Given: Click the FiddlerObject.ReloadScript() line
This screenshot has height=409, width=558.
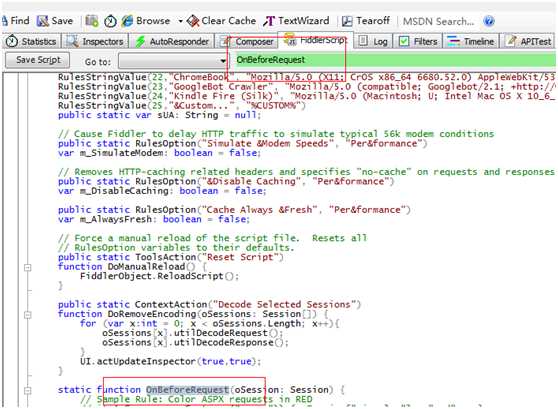Looking at the screenshot, I should coord(159,276).
